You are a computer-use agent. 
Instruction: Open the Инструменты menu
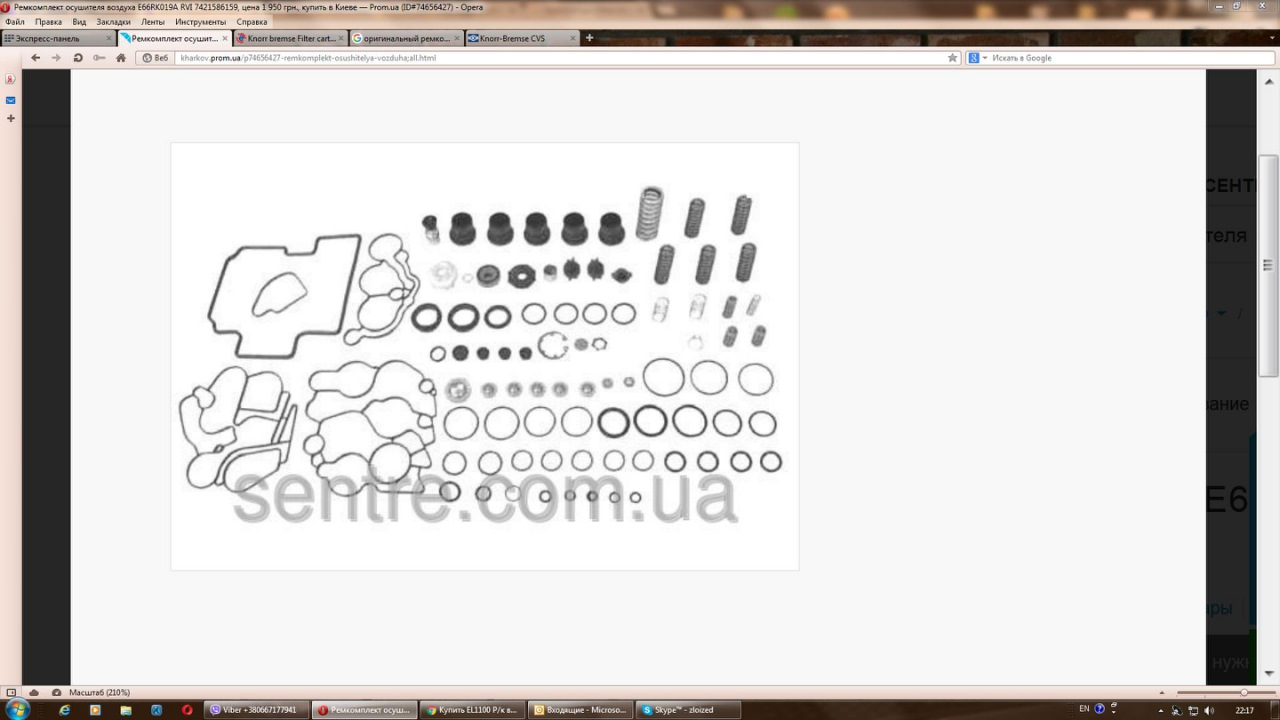(x=200, y=21)
